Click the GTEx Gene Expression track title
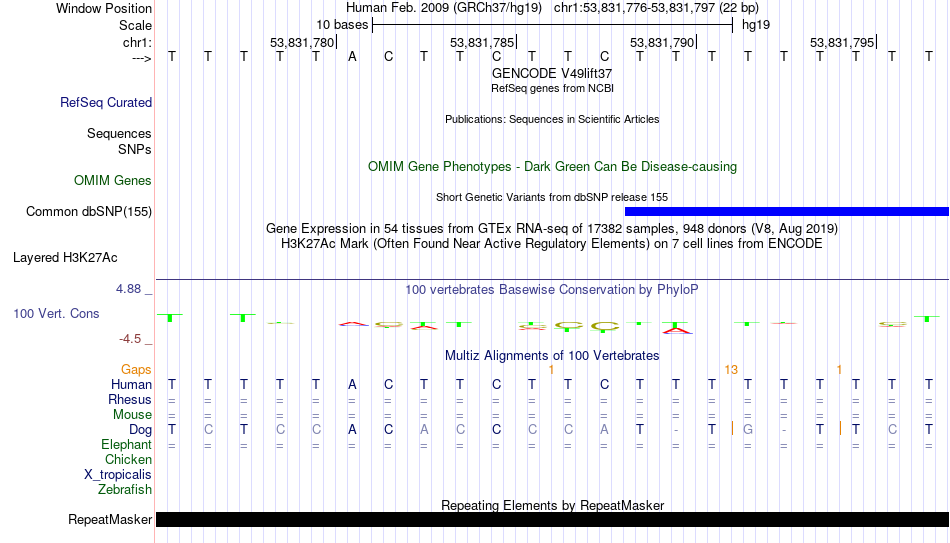This screenshot has height=543, width=950. [552, 228]
